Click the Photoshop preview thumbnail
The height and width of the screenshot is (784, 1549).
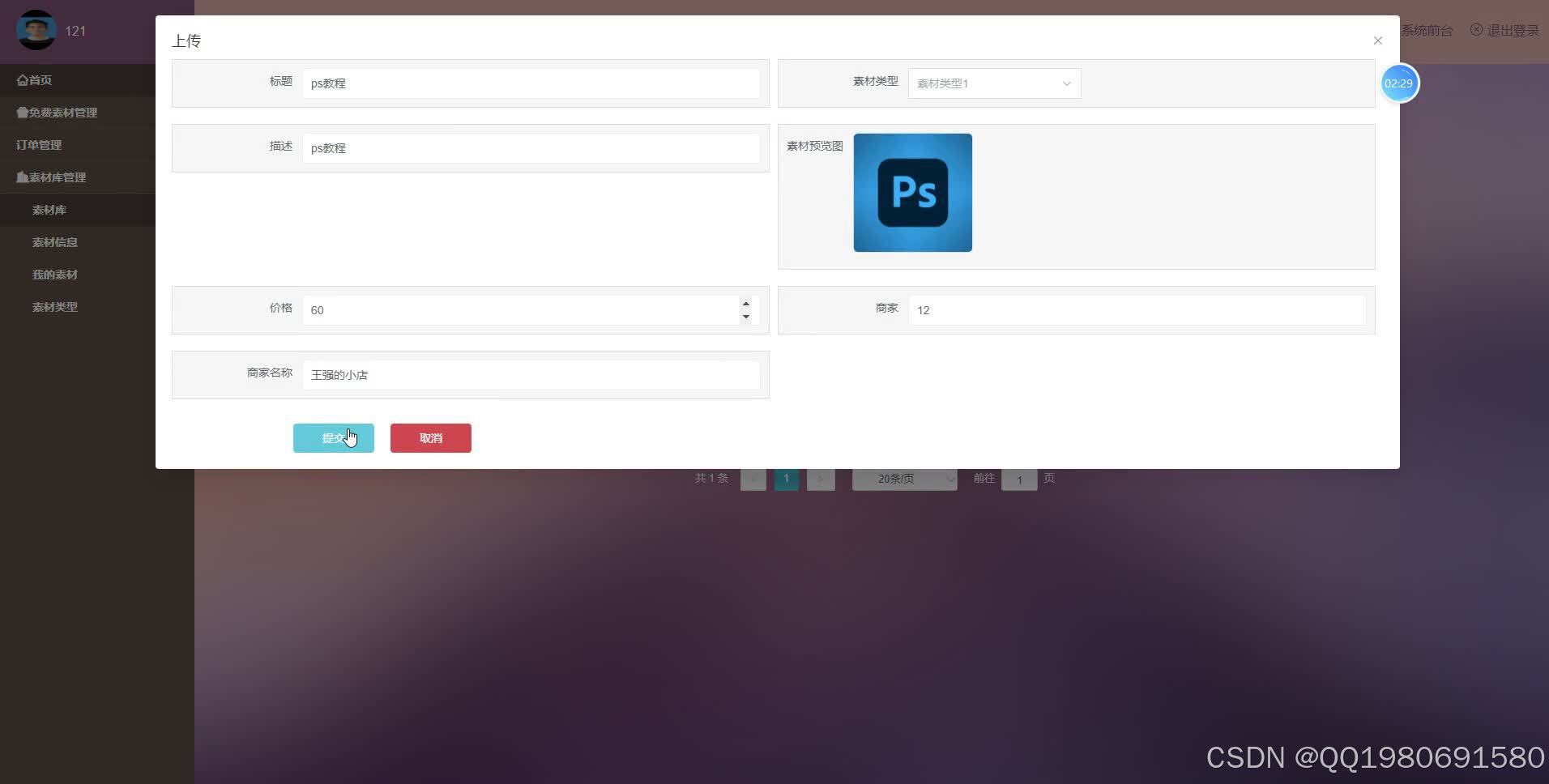912,193
